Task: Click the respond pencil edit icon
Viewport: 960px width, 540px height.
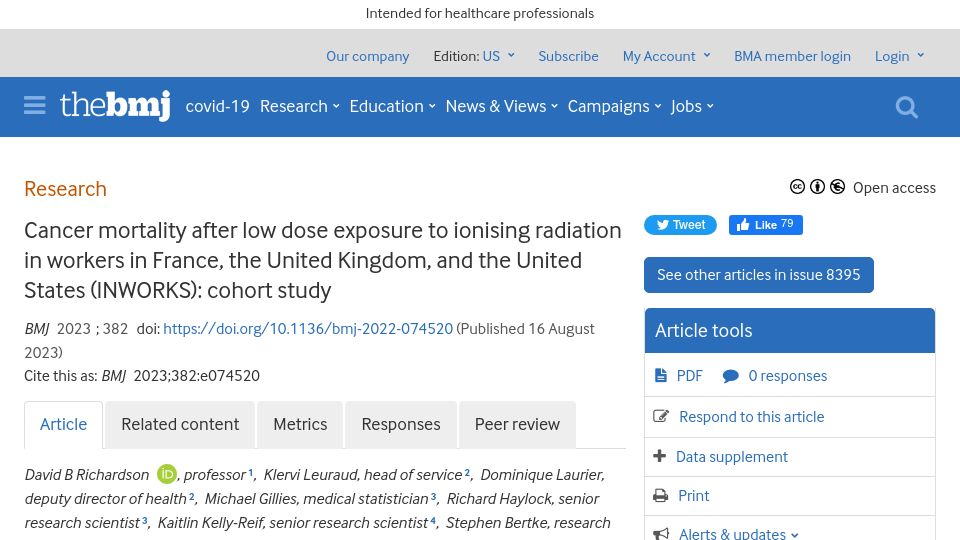Action: pos(661,416)
